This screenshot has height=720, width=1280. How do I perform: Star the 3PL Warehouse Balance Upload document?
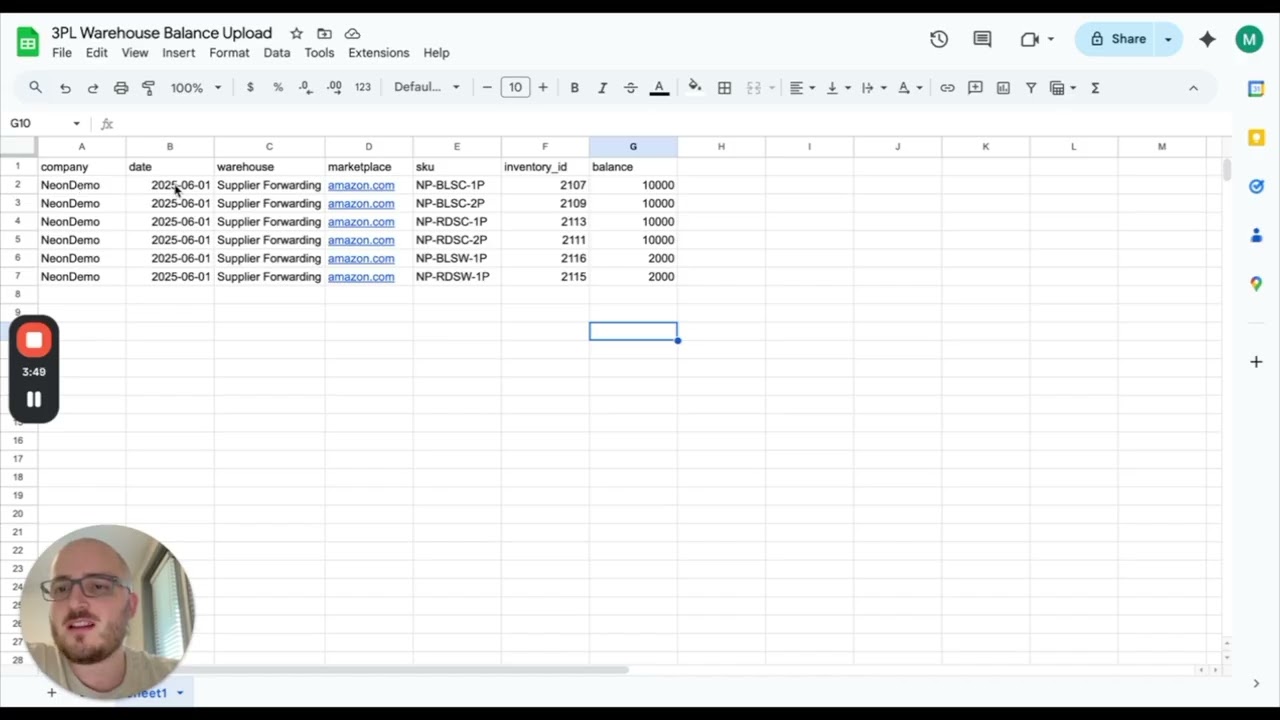tap(296, 34)
